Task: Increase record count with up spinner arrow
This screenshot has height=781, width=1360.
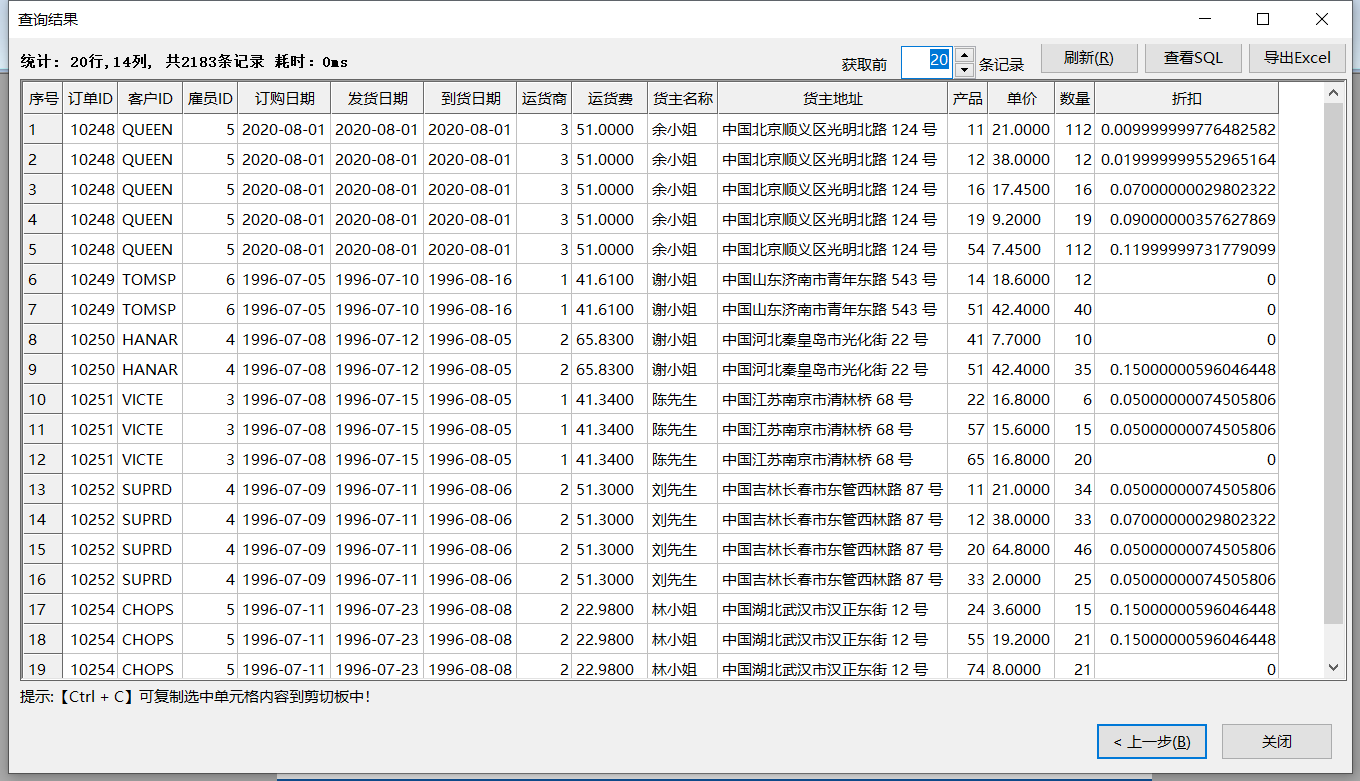Action: (964, 54)
